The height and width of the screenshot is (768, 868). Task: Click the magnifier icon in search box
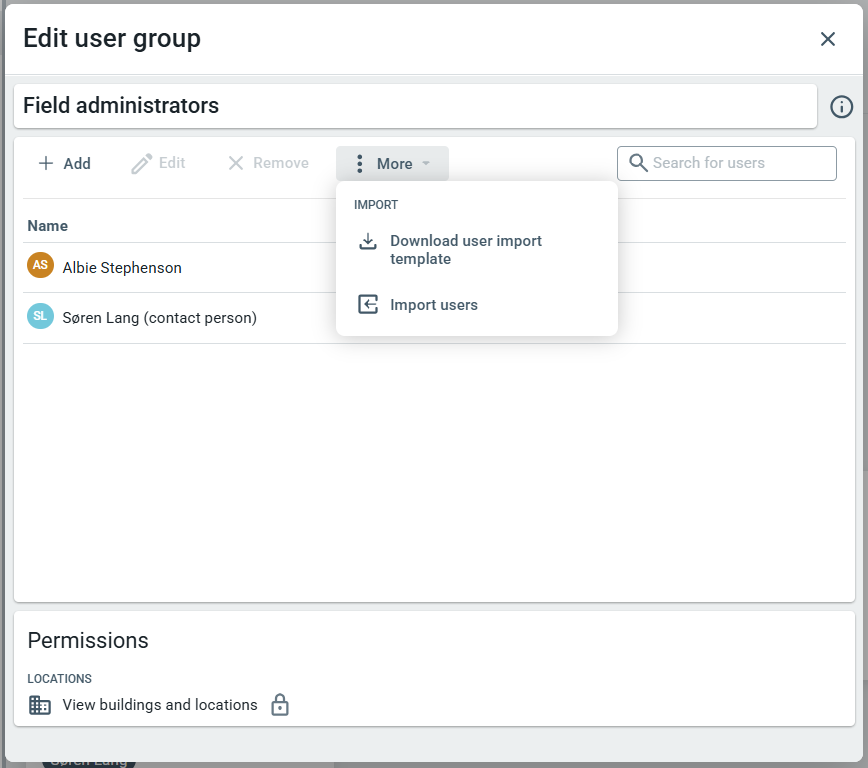638,163
